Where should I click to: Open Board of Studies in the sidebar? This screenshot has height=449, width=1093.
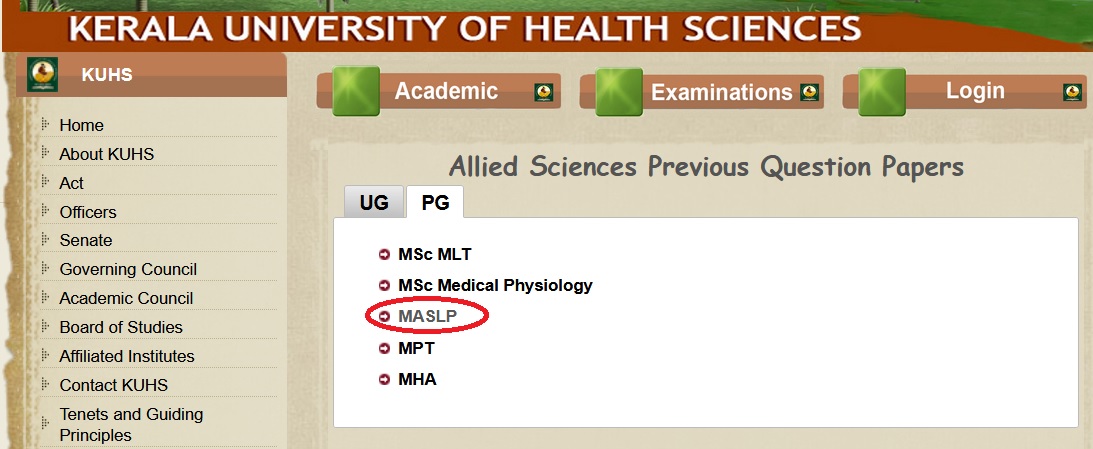click(x=121, y=327)
